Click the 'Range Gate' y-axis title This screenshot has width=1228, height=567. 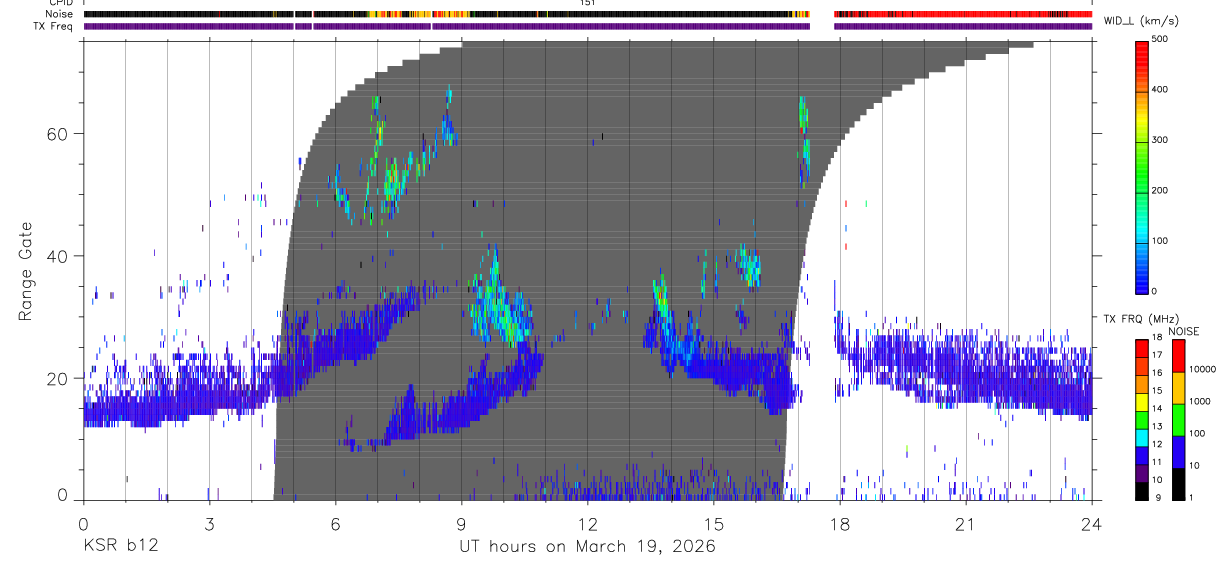pyautogui.click(x=26, y=271)
